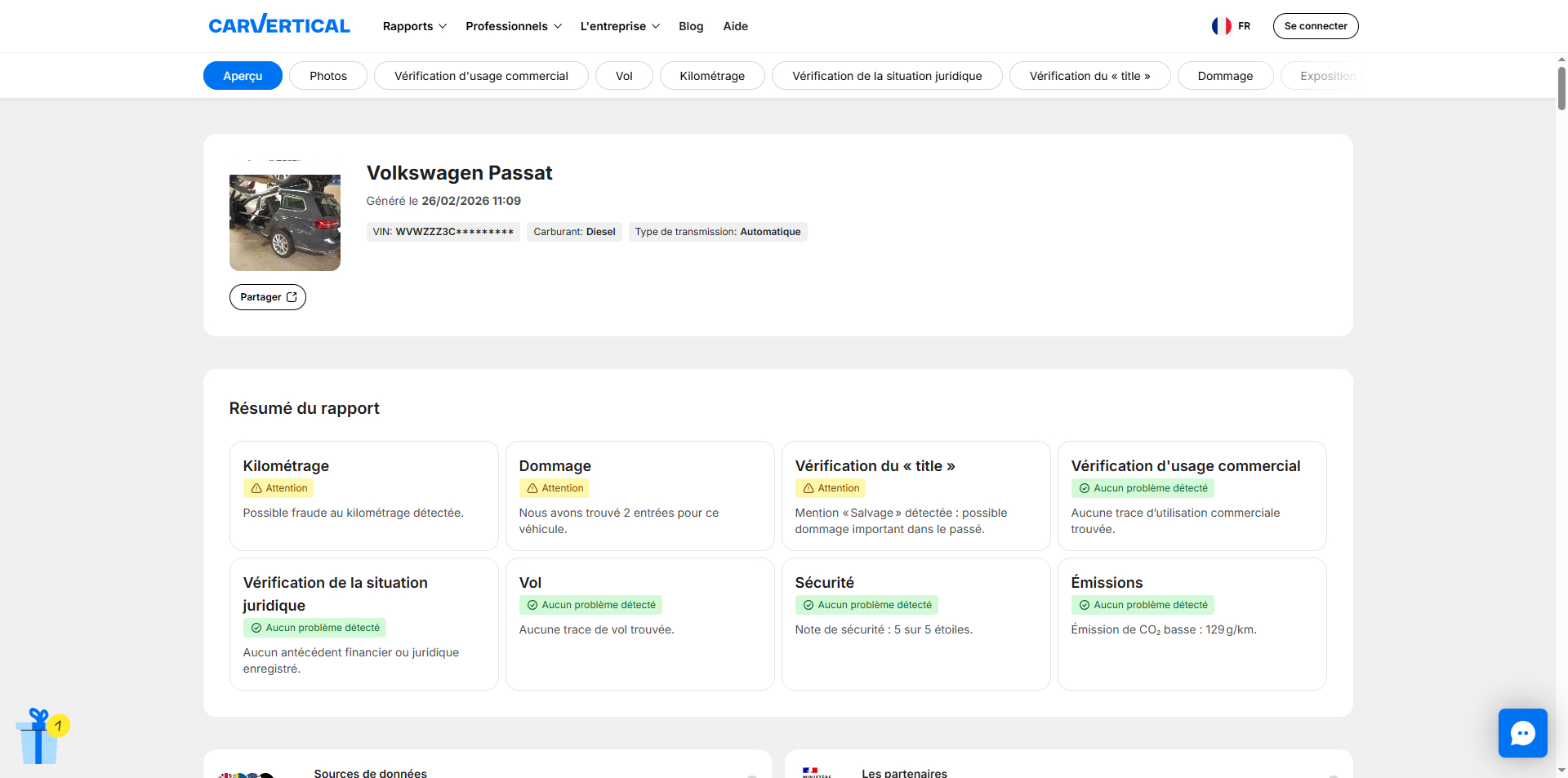Click the Sources de données heading

pyautogui.click(x=371, y=773)
